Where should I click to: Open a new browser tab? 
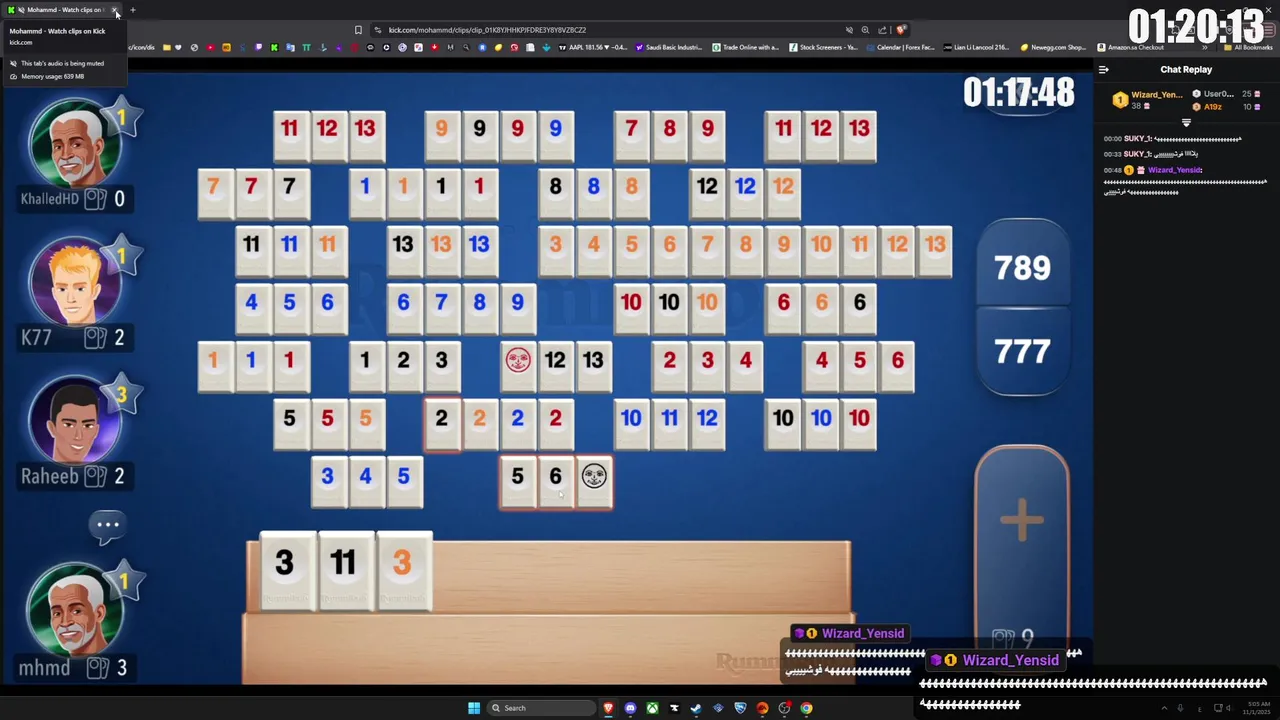(x=132, y=10)
